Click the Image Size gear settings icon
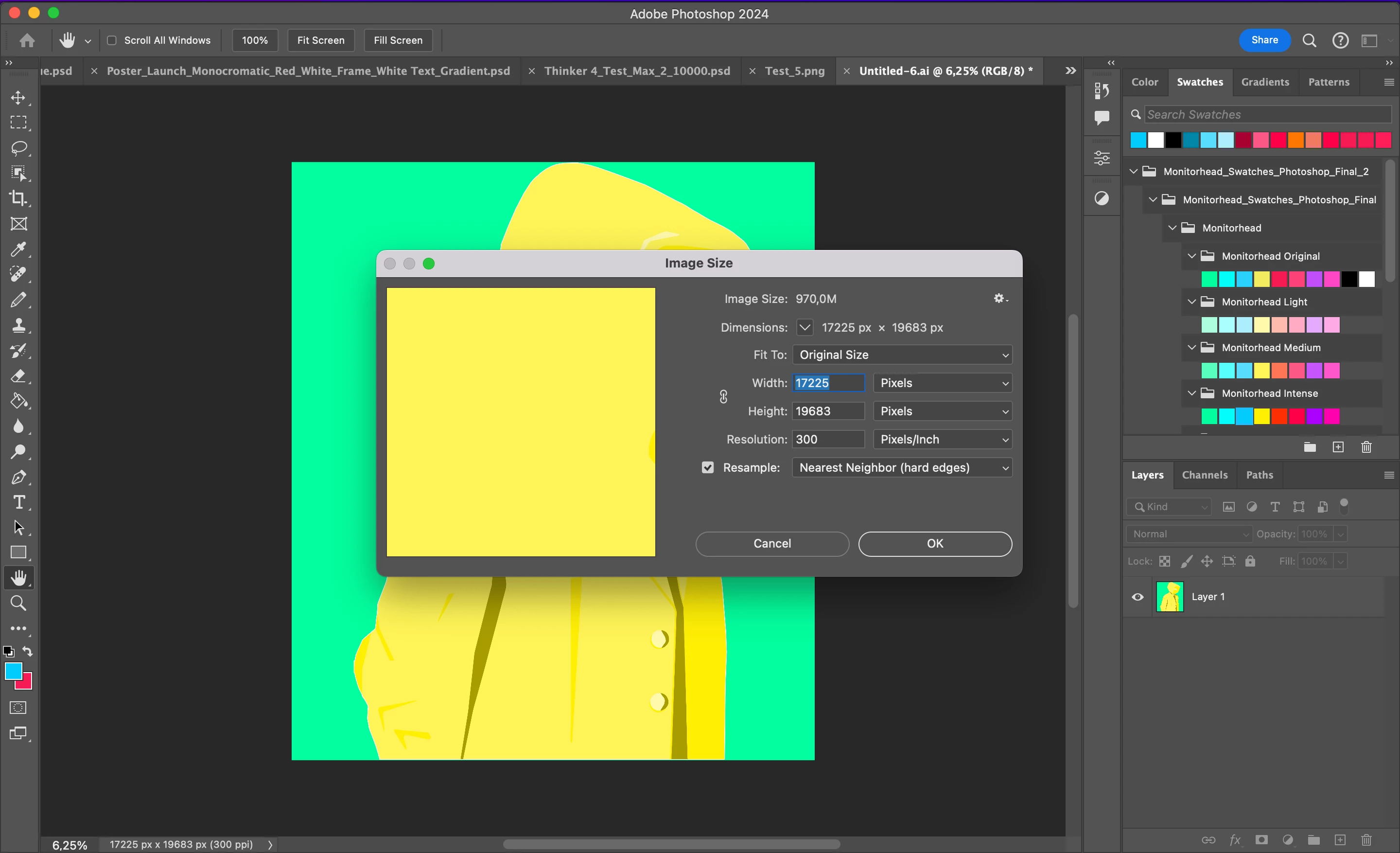The height and width of the screenshot is (853, 1400). [x=999, y=298]
